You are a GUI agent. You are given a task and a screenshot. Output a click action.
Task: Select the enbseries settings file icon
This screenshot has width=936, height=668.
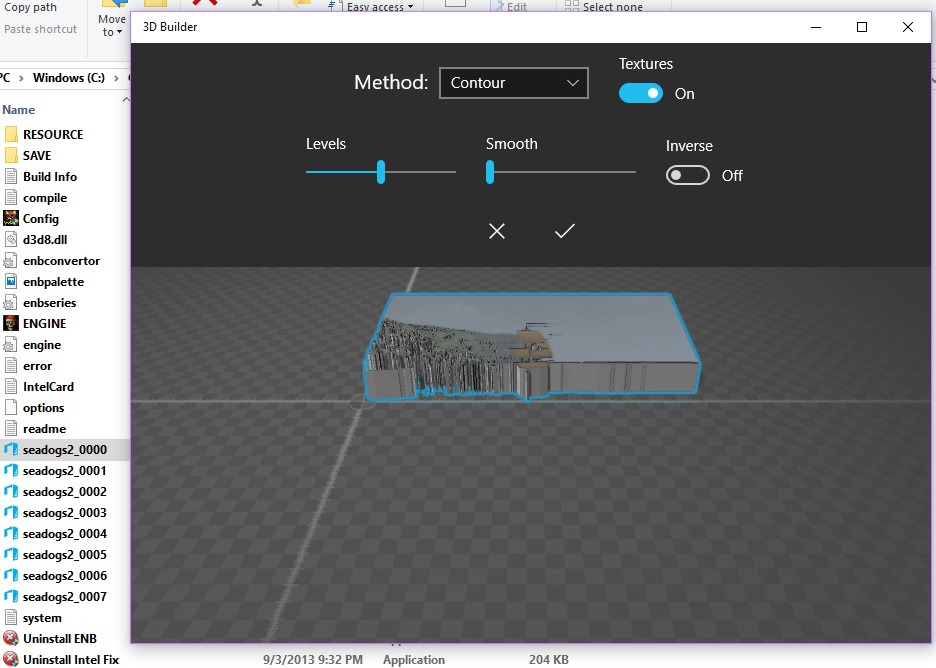click(x=10, y=303)
